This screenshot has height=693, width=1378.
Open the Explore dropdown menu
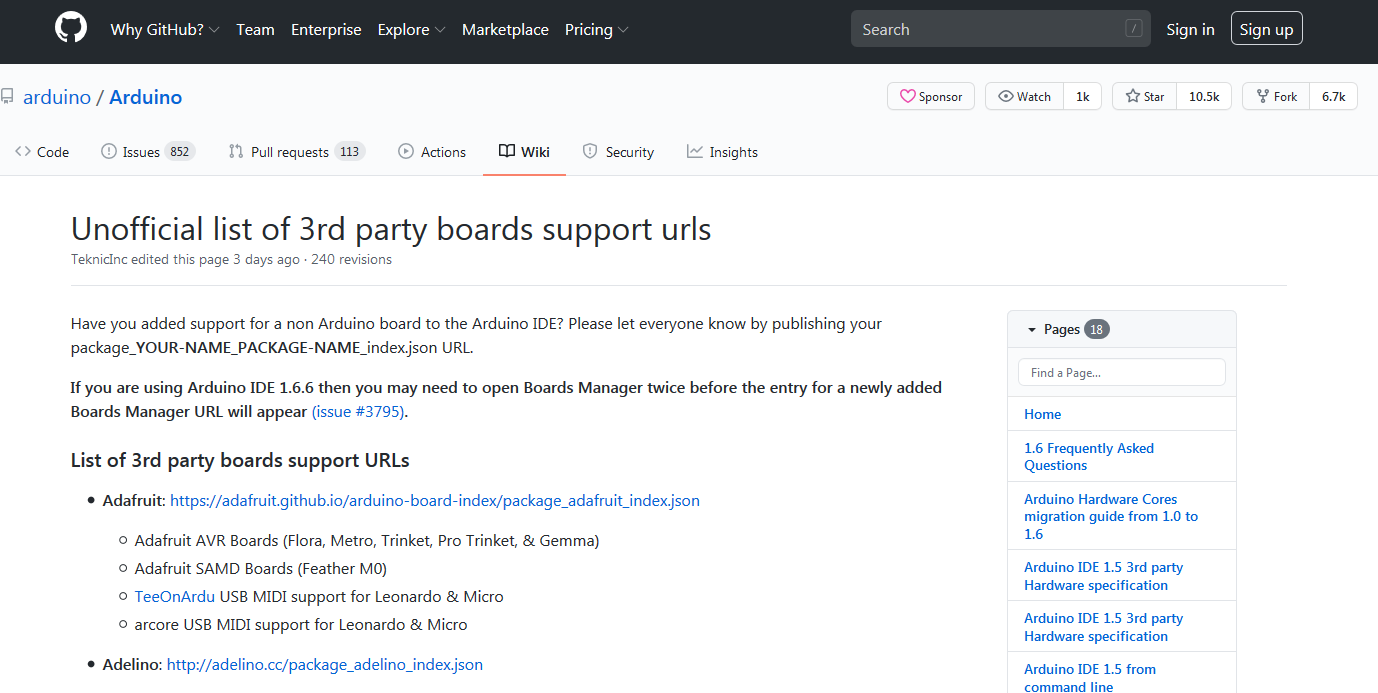pos(411,30)
